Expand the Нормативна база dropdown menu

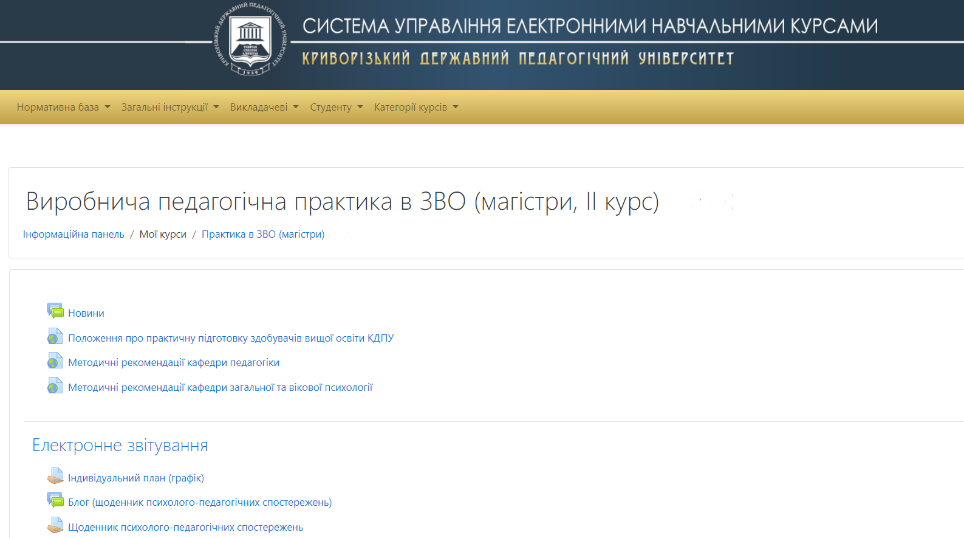[63, 107]
